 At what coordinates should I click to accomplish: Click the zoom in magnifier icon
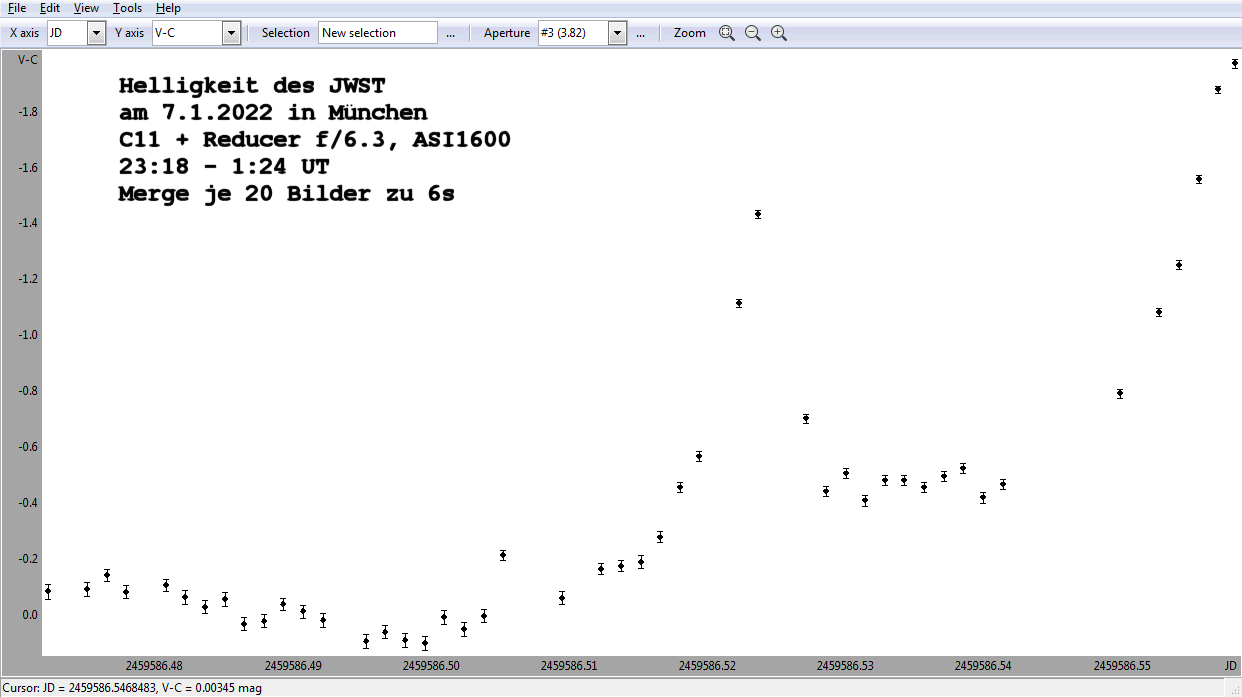(779, 33)
